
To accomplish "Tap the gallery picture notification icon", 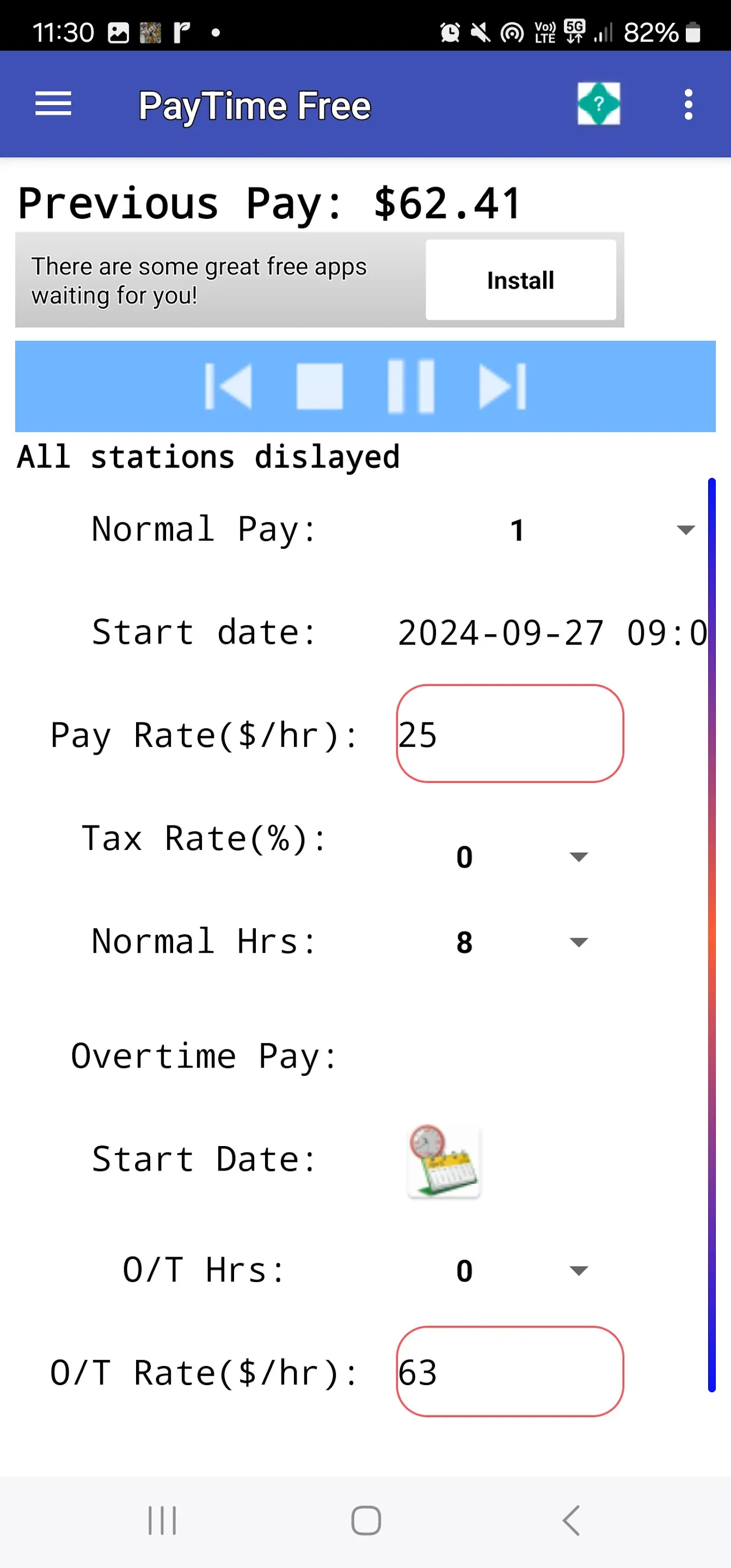I will click(x=118, y=32).
